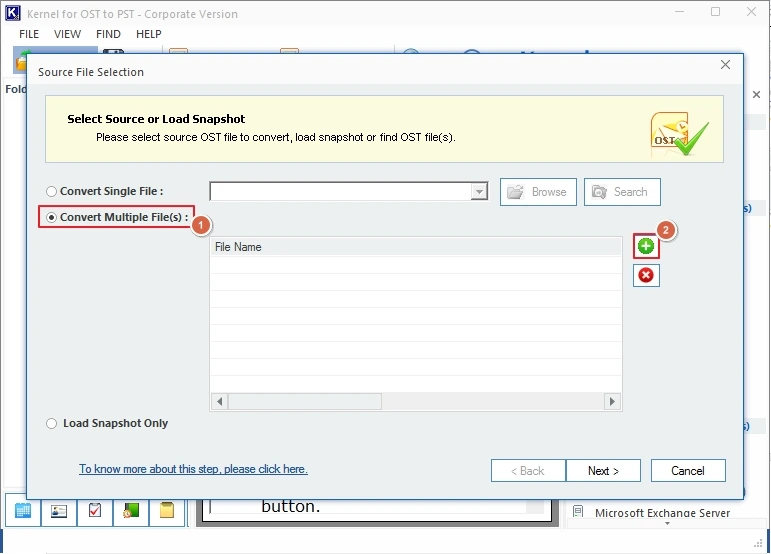Open the single file path dropdown arrow
771x554 pixels.
pyautogui.click(x=478, y=192)
